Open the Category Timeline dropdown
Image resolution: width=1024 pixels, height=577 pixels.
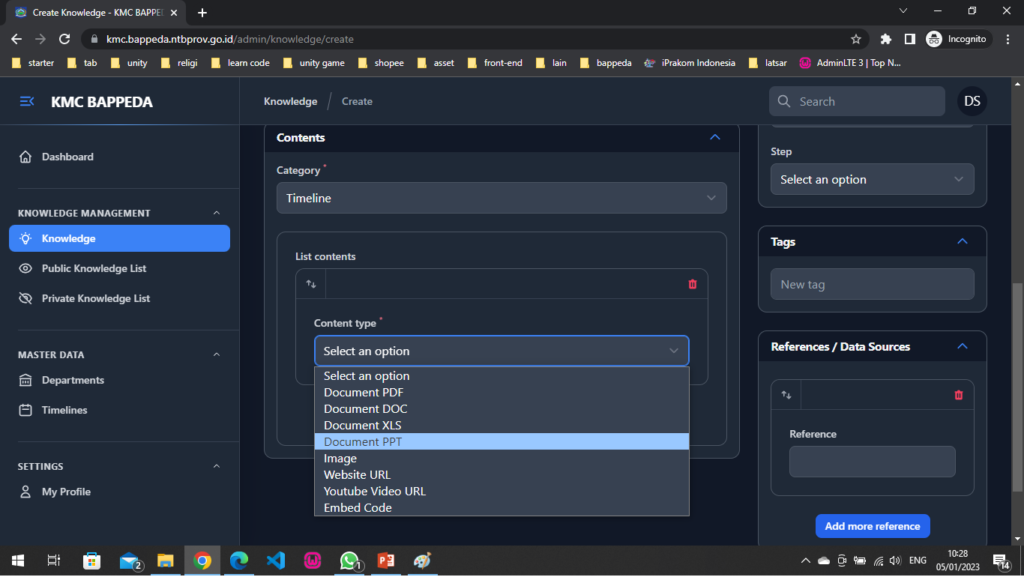[x=501, y=198]
